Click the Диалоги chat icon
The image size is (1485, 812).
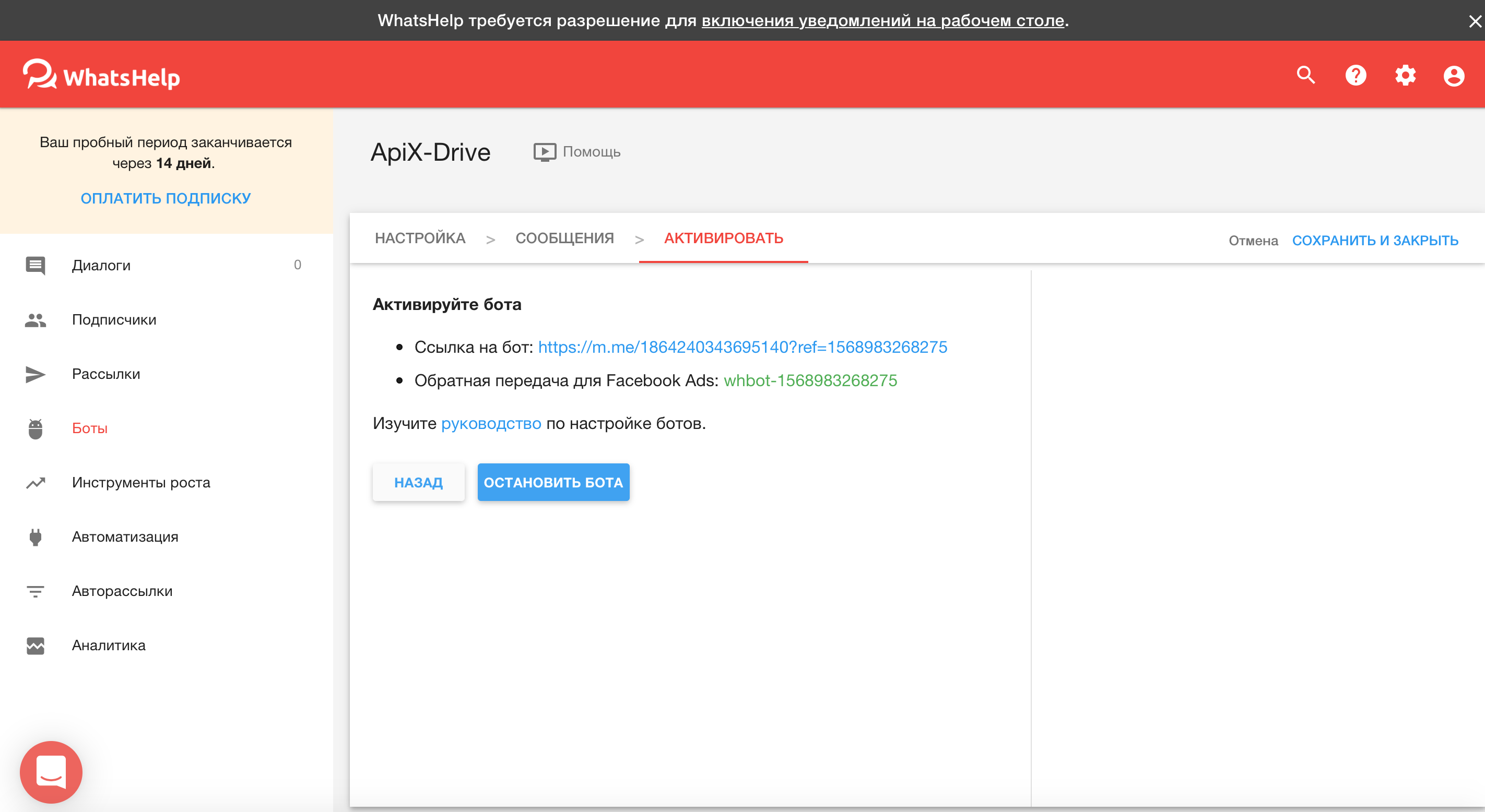coord(36,266)
